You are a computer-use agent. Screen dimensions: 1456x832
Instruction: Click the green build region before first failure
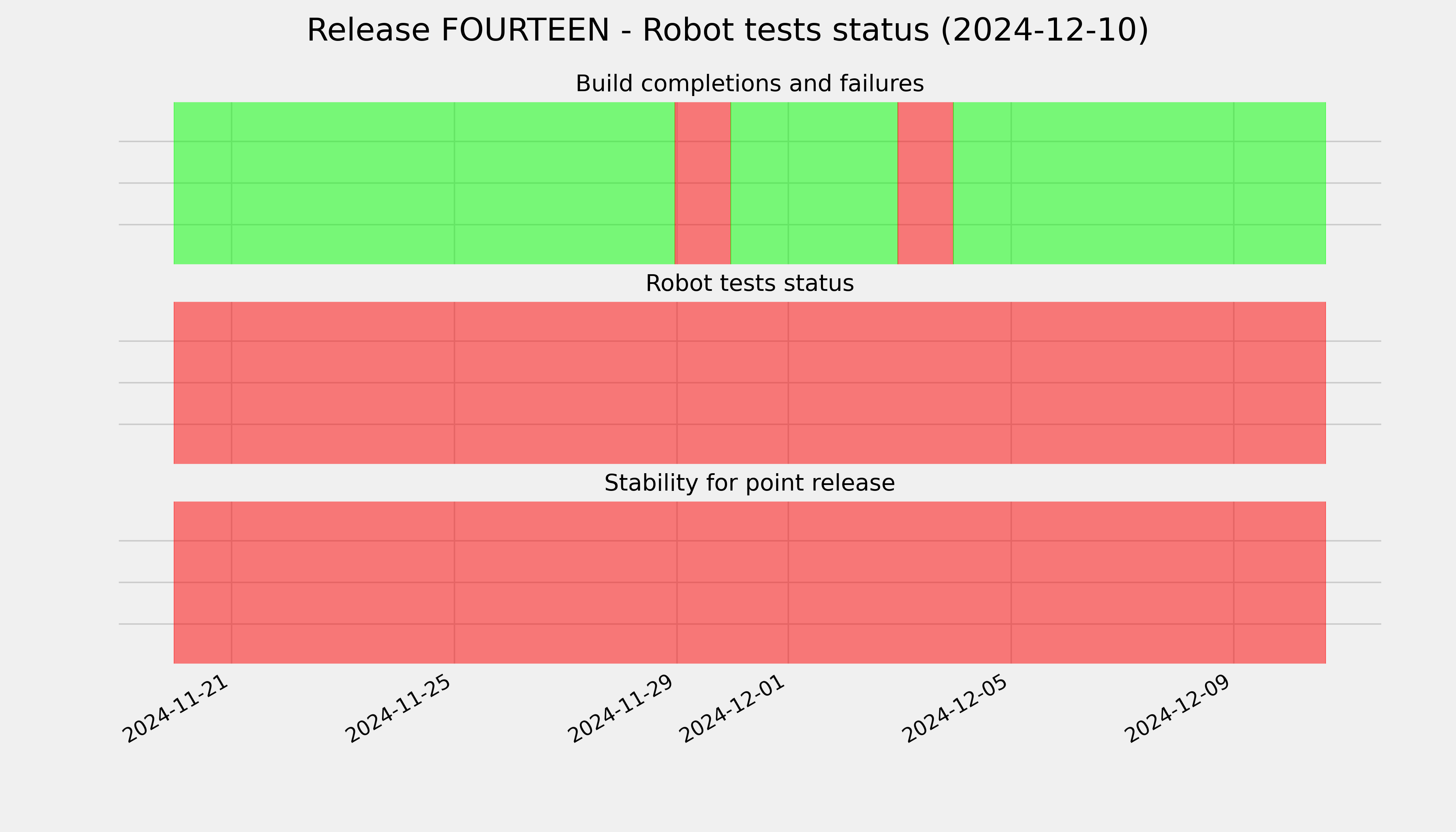tap(424, 183)
